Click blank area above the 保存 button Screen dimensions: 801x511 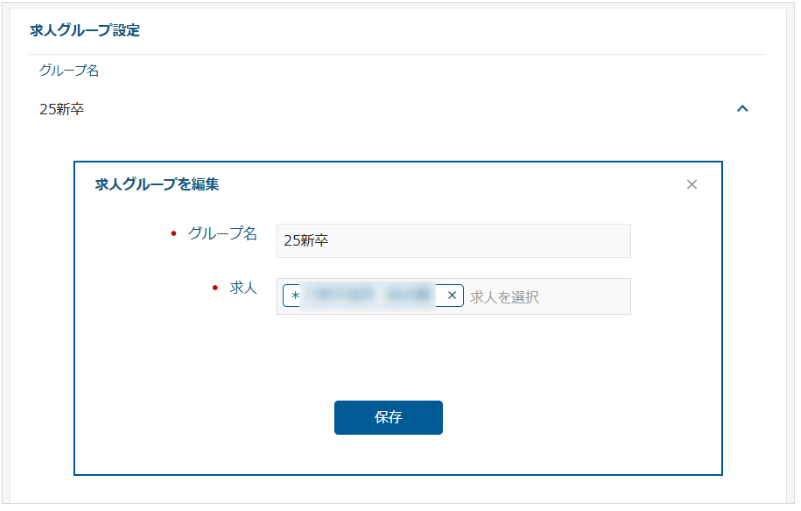click(x=388, y=358)
